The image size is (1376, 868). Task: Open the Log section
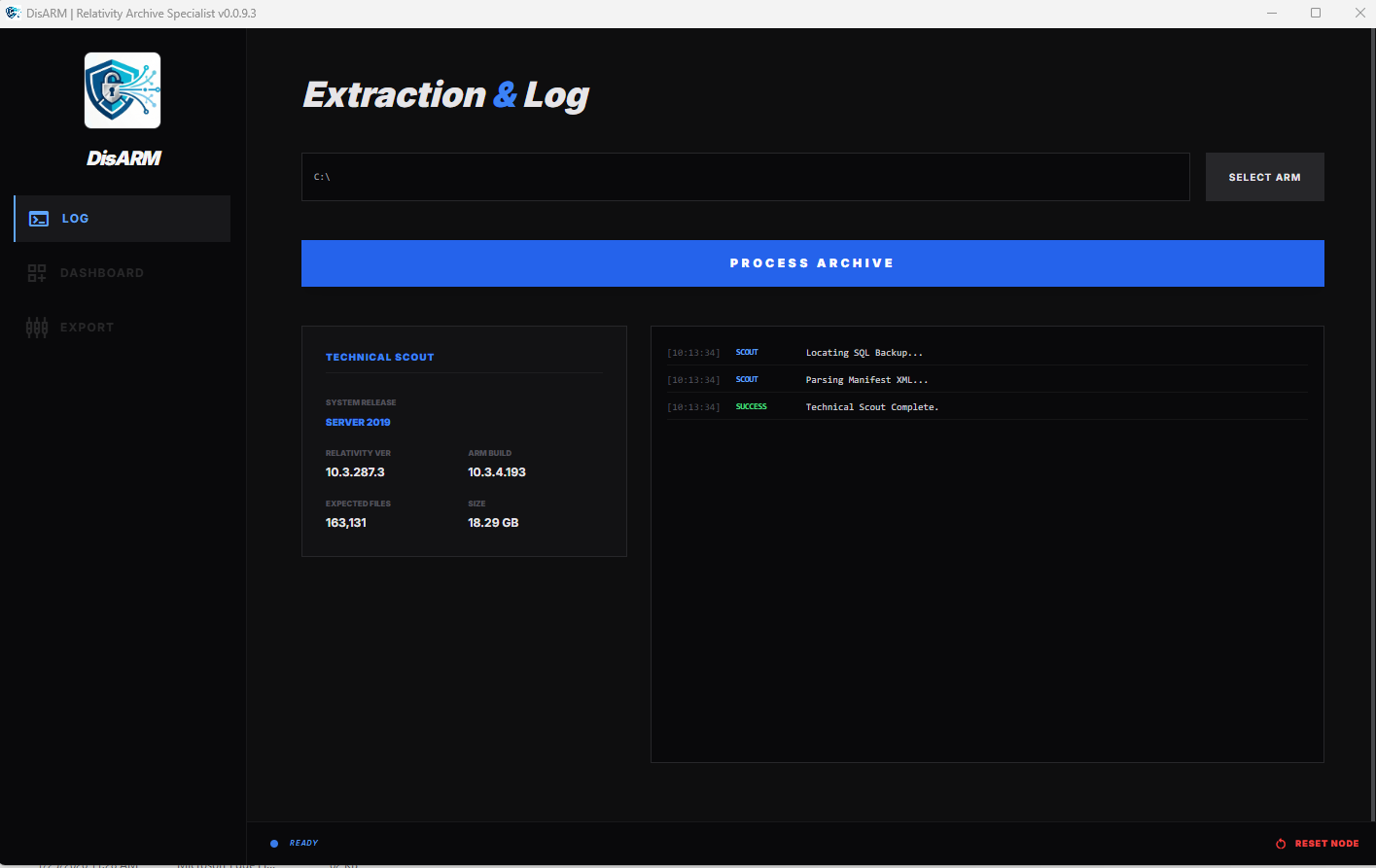(123, 219)
